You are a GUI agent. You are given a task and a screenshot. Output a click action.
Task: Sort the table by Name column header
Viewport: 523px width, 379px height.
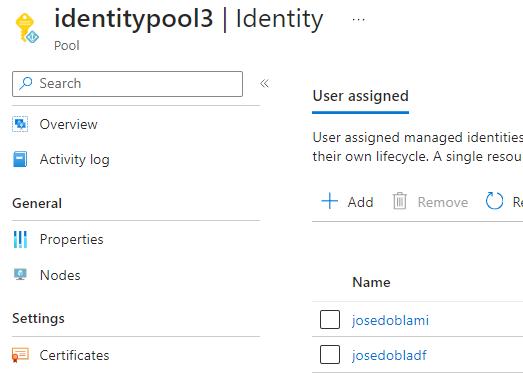[371, 283]
